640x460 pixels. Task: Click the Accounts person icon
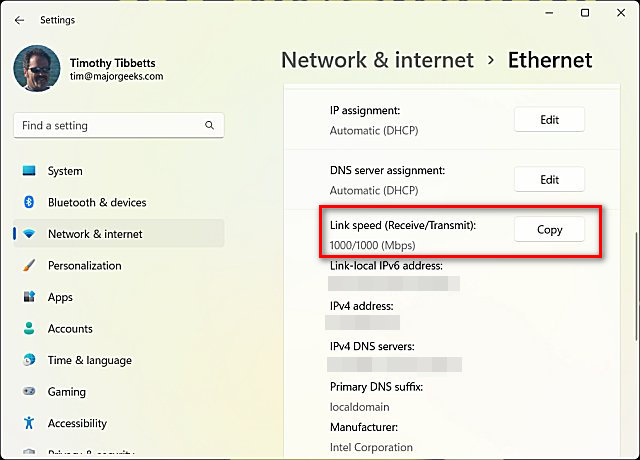[x=29, y=329]
